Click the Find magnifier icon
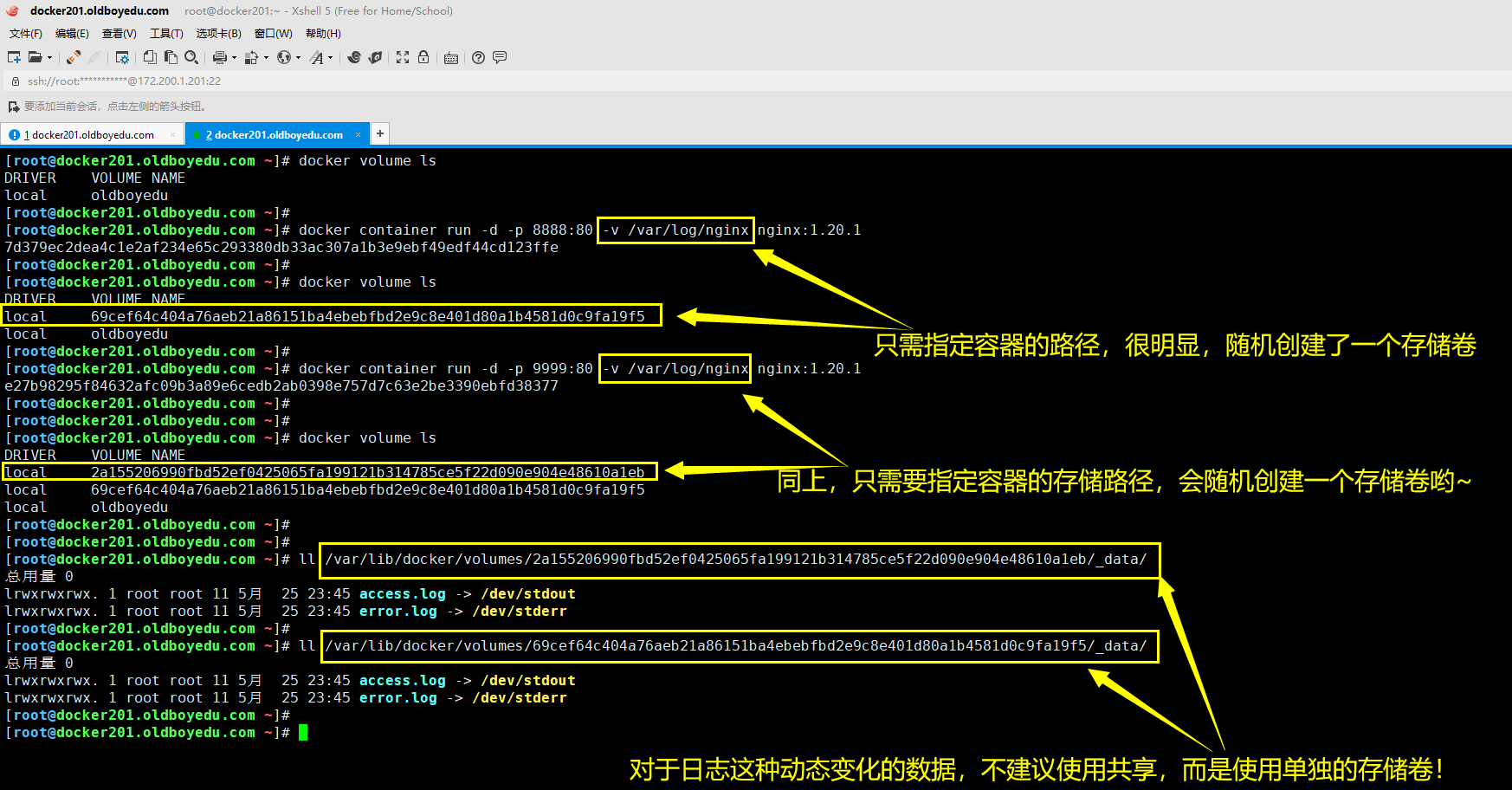The image size is (1512, 790). [x=191, y=57]
